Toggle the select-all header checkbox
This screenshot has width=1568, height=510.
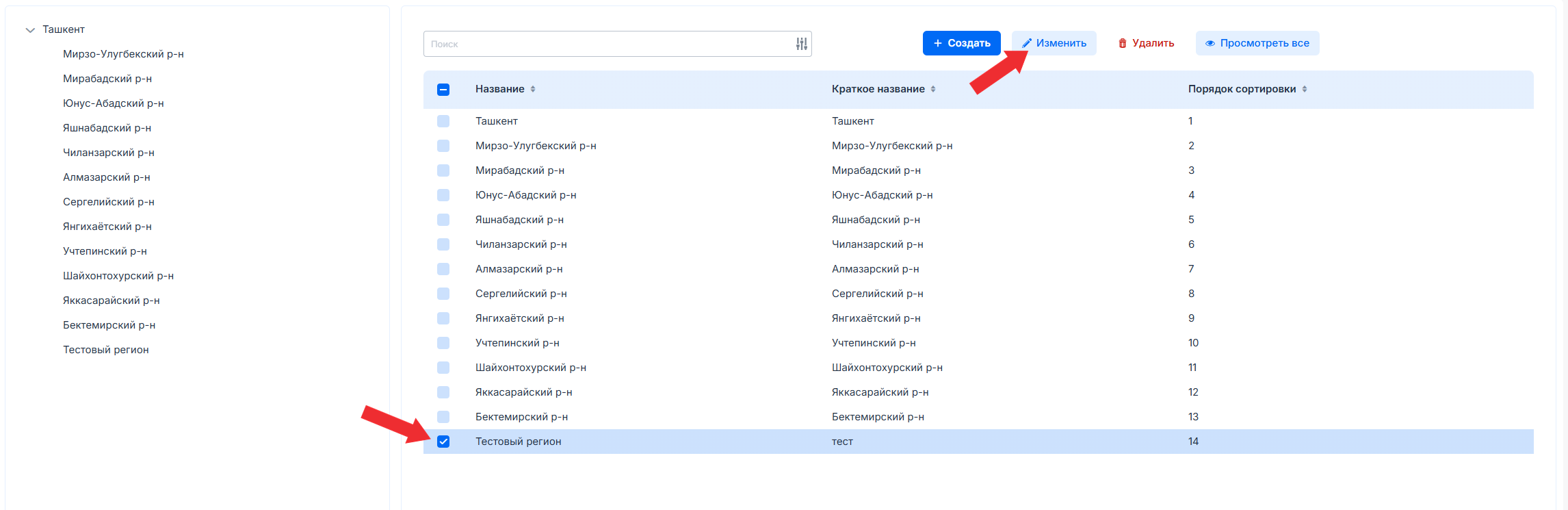(x=443, y=90)
